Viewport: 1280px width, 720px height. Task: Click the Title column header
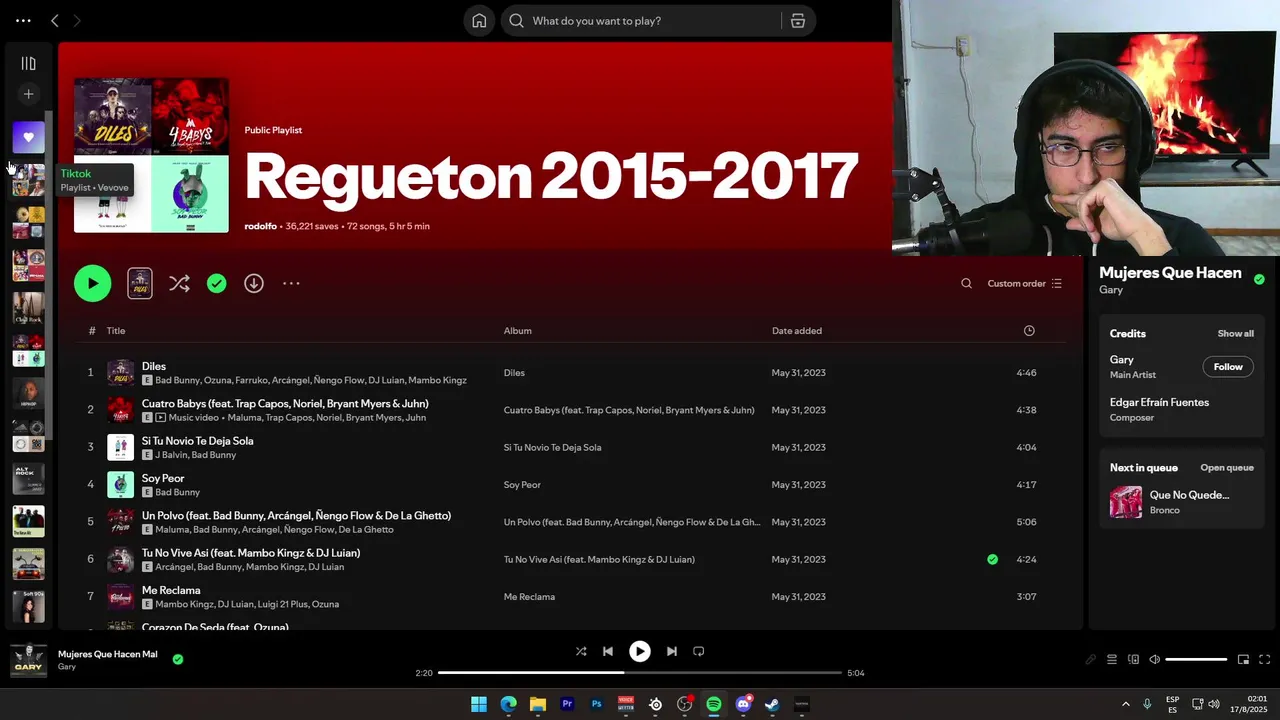(x=116, y=331)
